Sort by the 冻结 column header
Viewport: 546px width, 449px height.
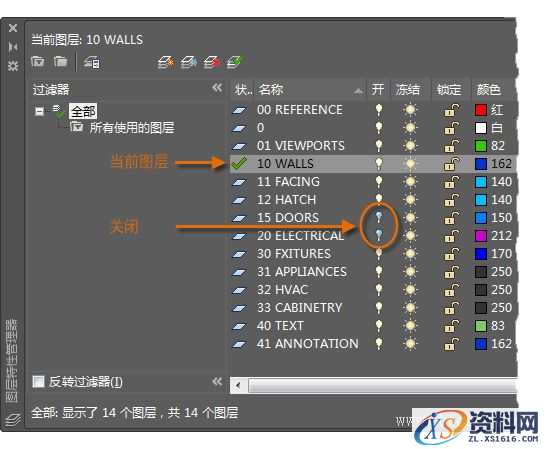pos(410,90)
